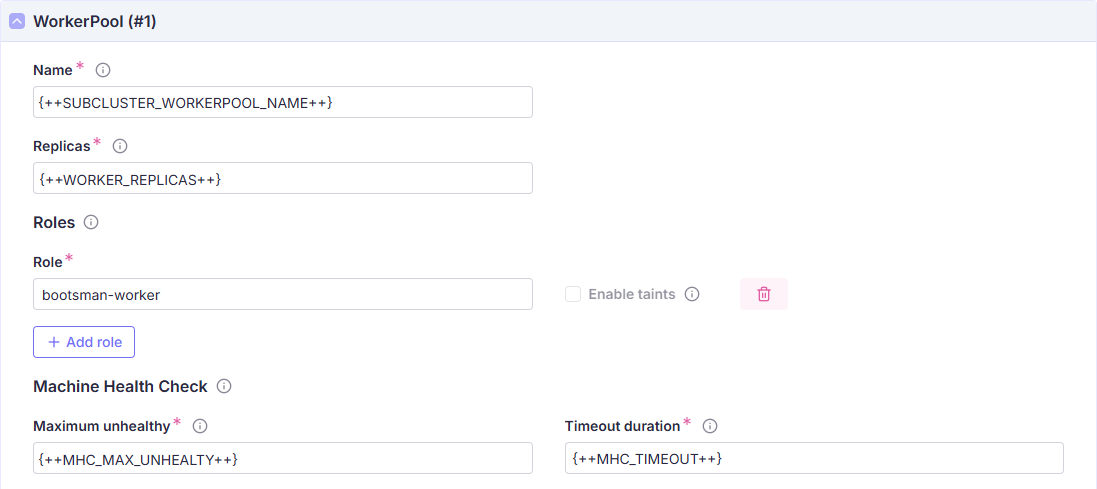Click info icon beside Replicas label
The height and width of the screenshot is (489, 1097).
tap(120, 146)
